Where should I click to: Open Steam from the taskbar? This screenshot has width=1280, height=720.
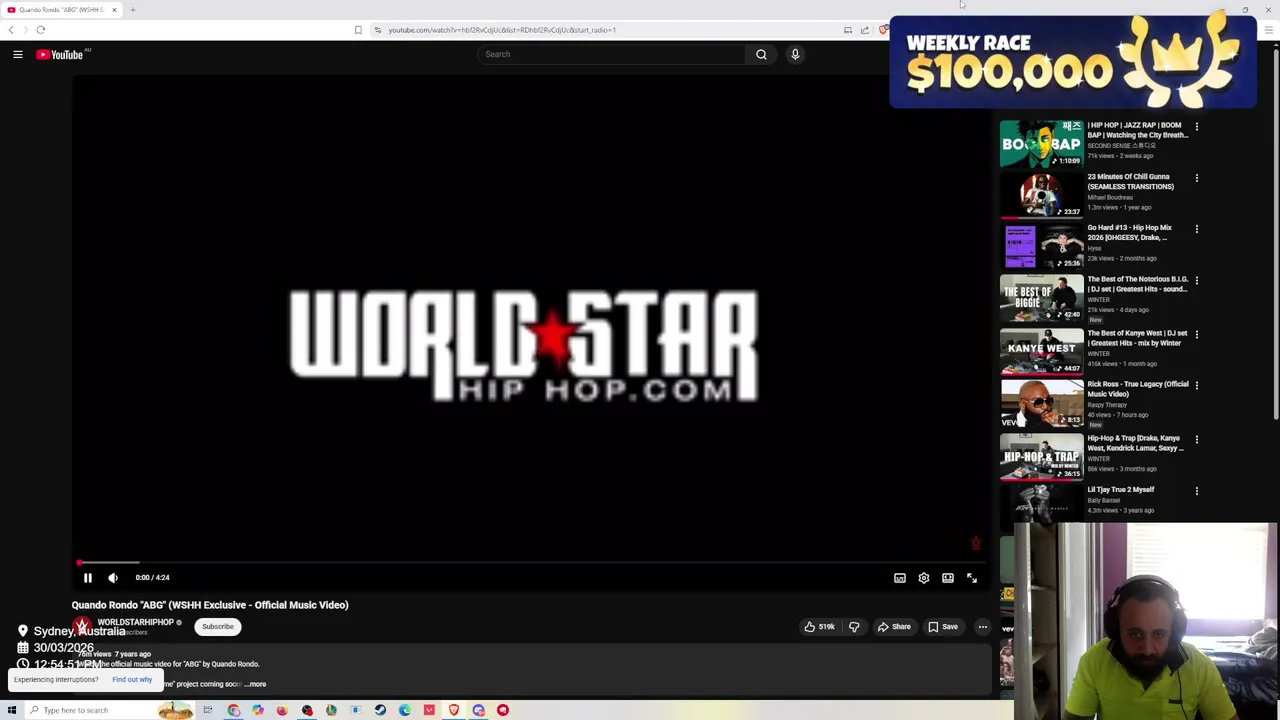tap(380, 710)
